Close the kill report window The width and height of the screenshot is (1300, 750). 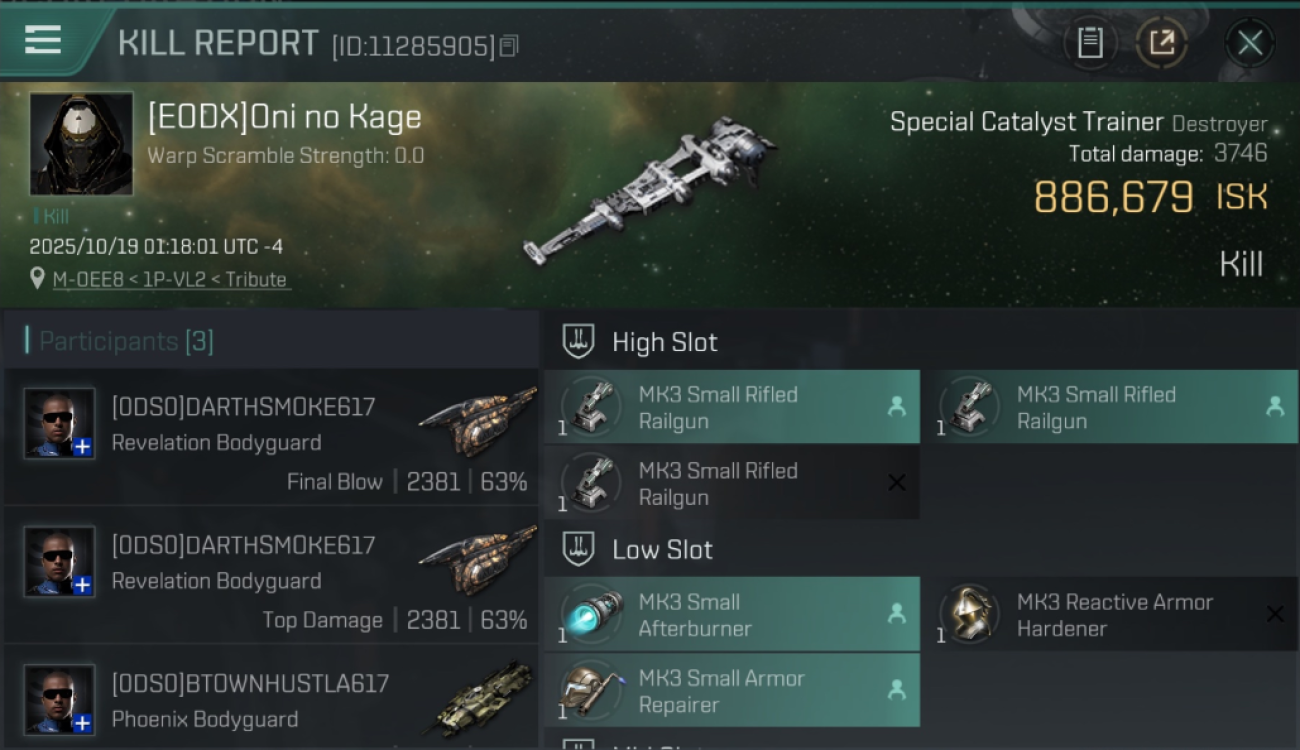point(1249,43)
